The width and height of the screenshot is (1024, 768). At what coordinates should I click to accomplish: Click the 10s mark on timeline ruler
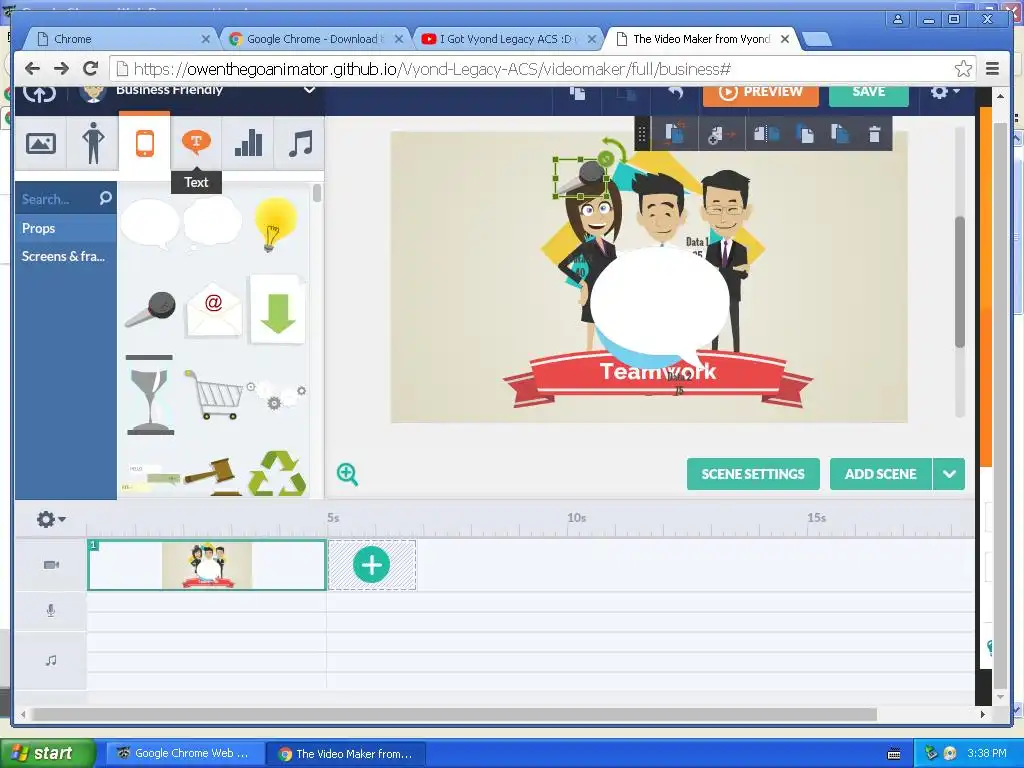point(576,518)
